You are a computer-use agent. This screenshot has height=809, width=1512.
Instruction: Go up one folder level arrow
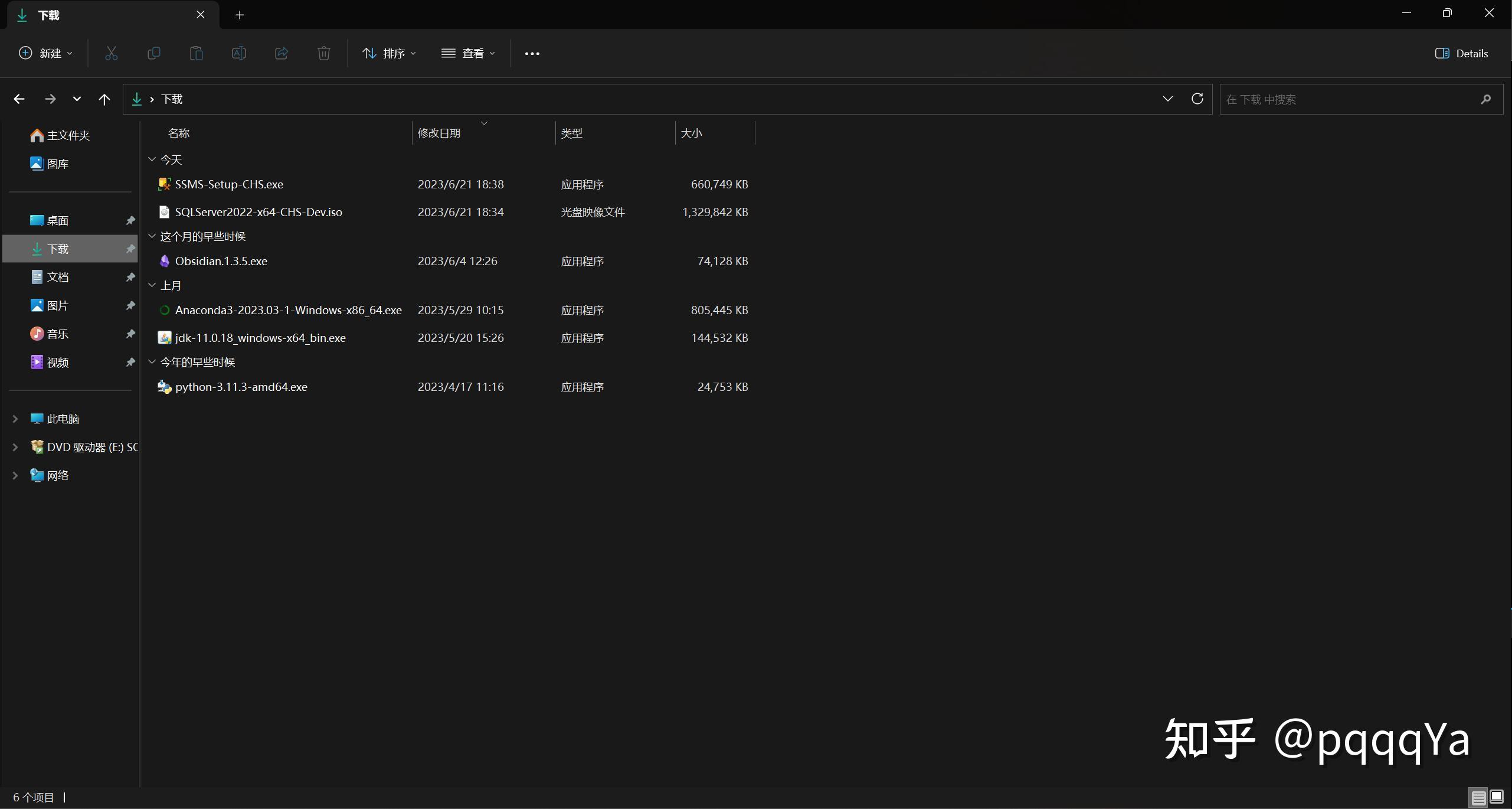(104, 99)
